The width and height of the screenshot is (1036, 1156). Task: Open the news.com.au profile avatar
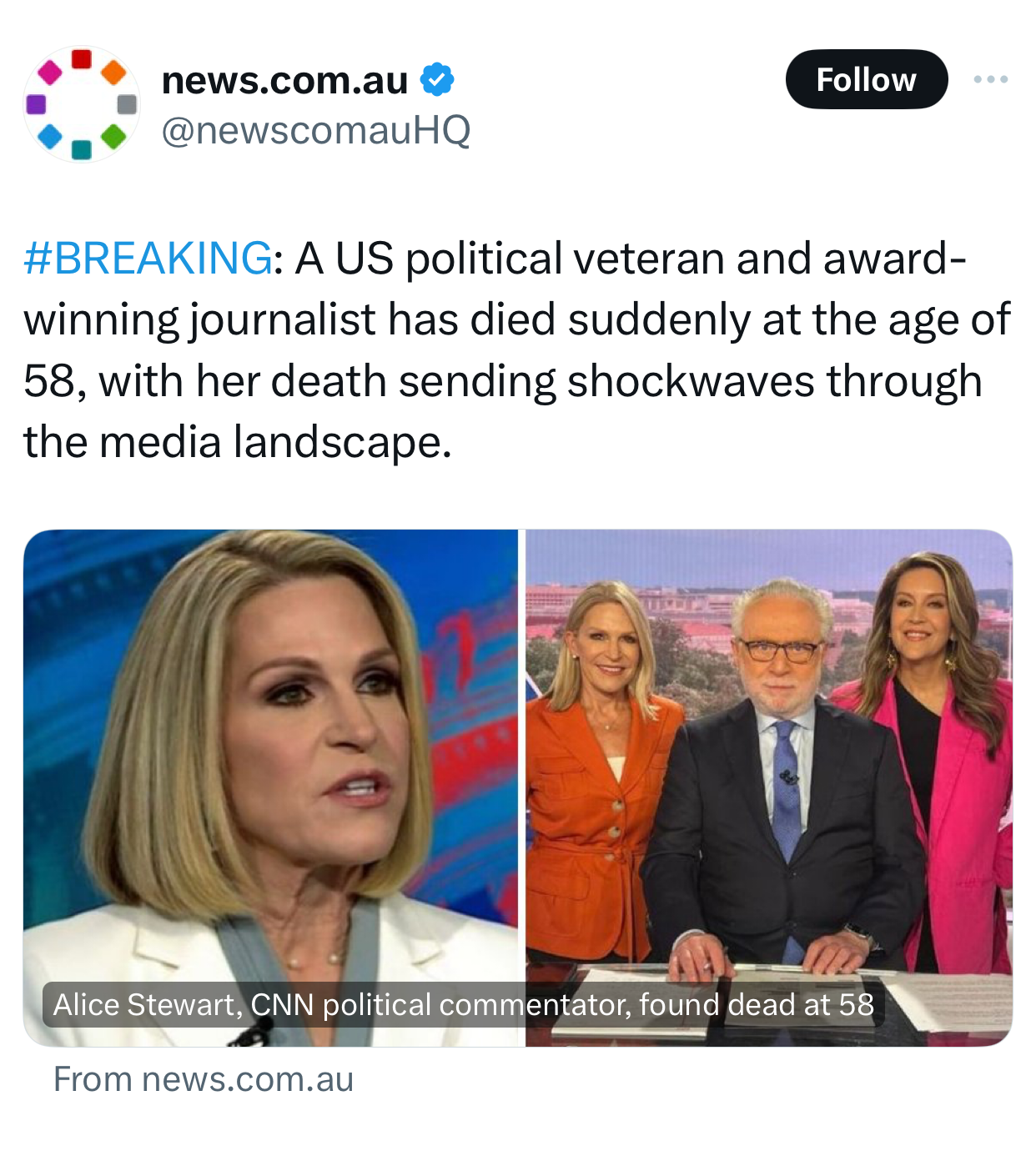tap(81, 103)
